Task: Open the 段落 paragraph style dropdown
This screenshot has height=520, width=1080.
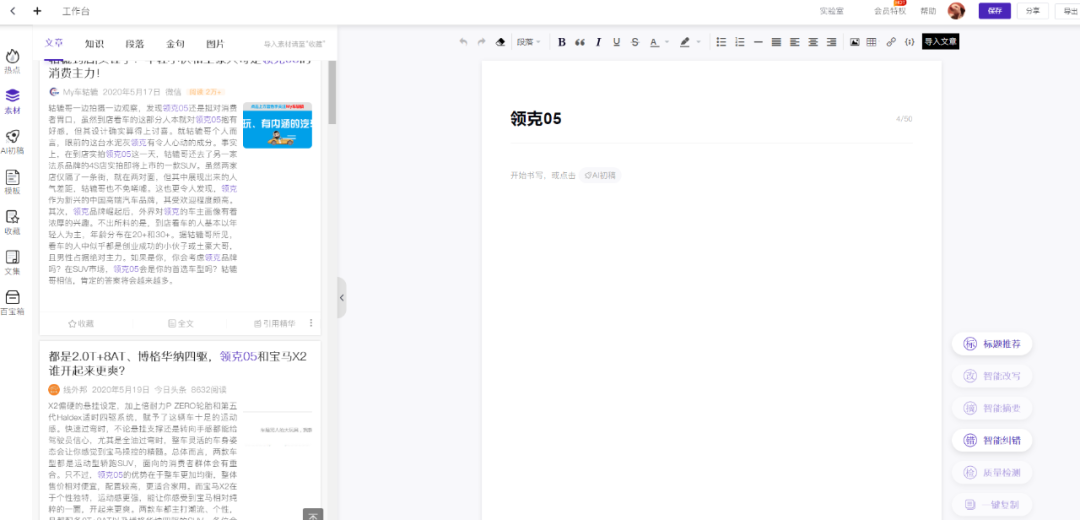Action: coord(529,42)
